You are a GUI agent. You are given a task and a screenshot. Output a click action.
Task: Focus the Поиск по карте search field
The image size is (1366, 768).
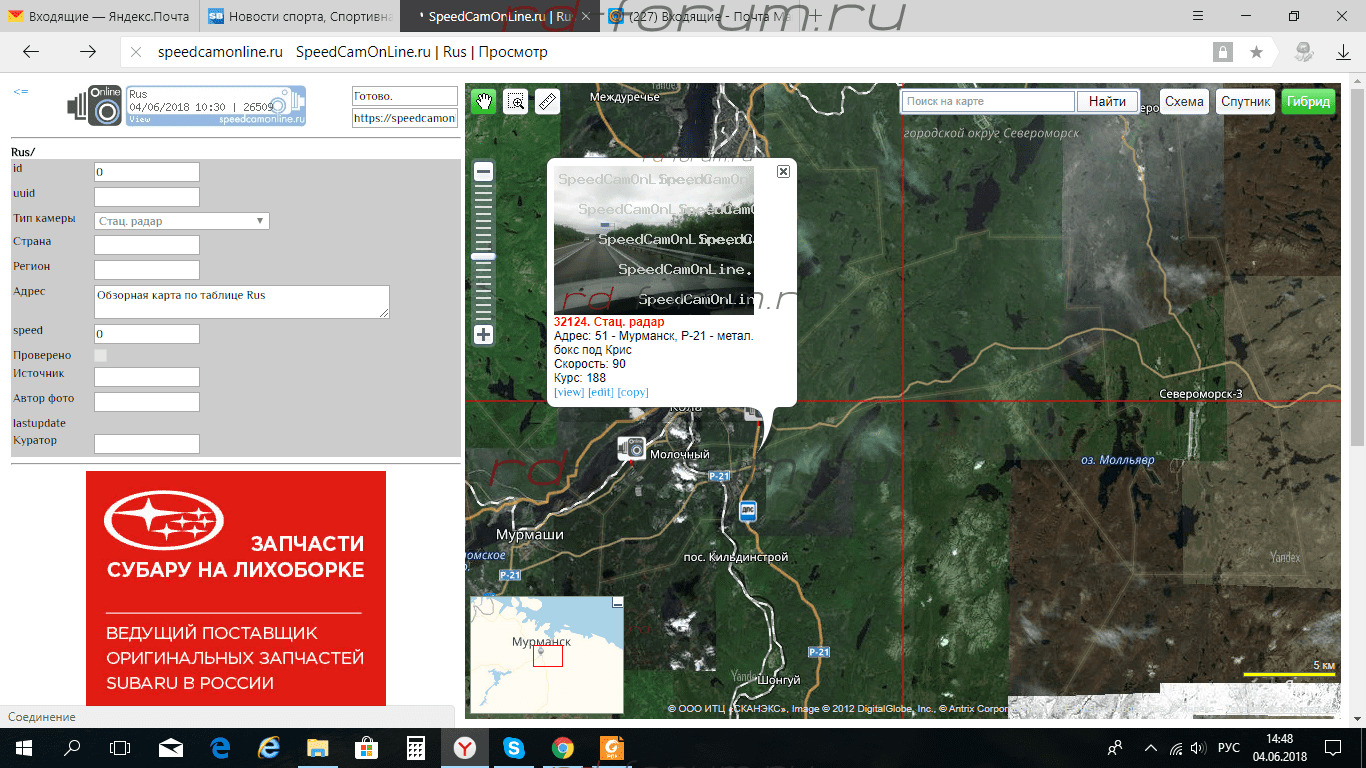point(987,101)
